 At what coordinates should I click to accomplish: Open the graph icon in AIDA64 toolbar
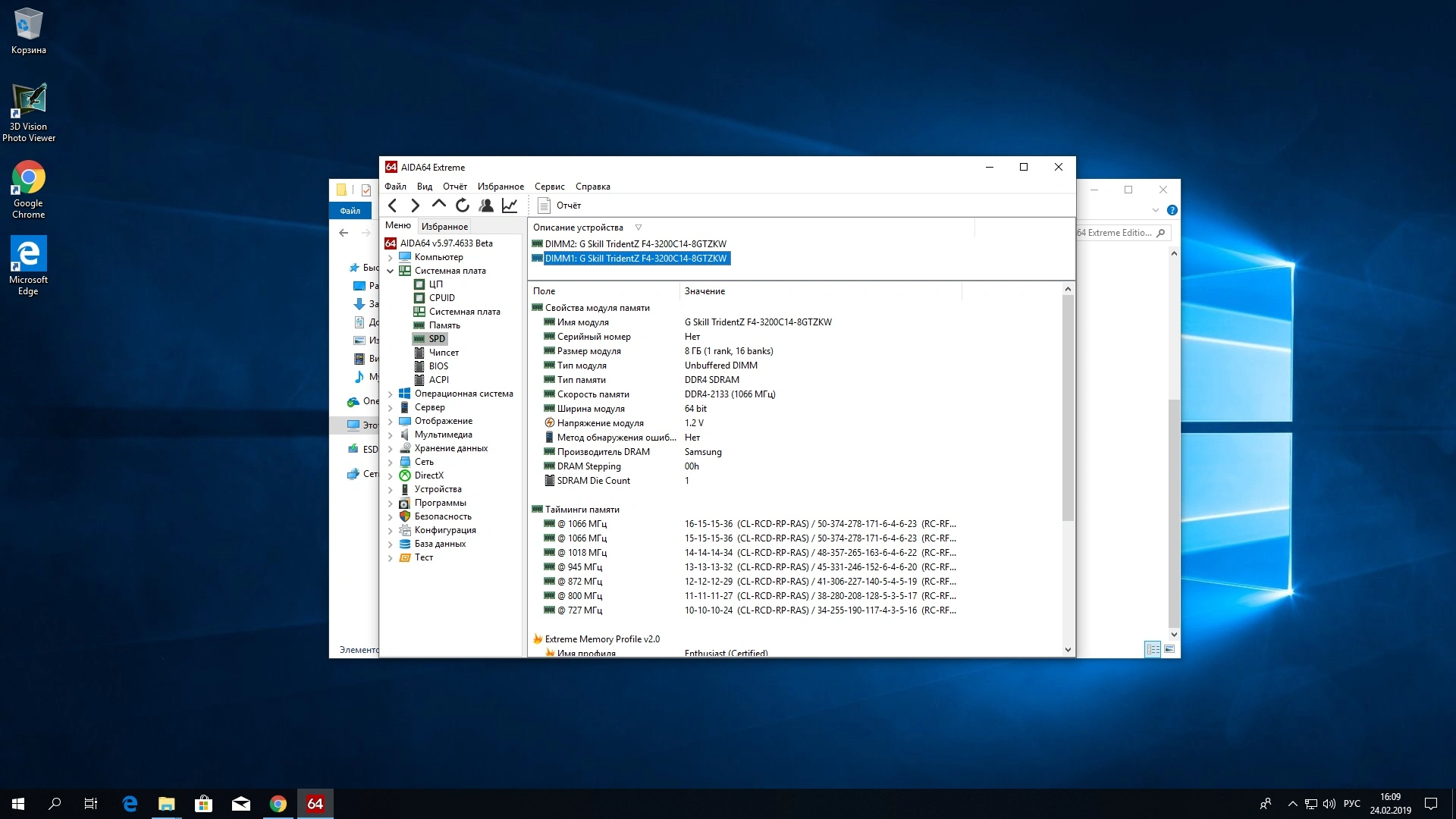click(x=510, y=206)
